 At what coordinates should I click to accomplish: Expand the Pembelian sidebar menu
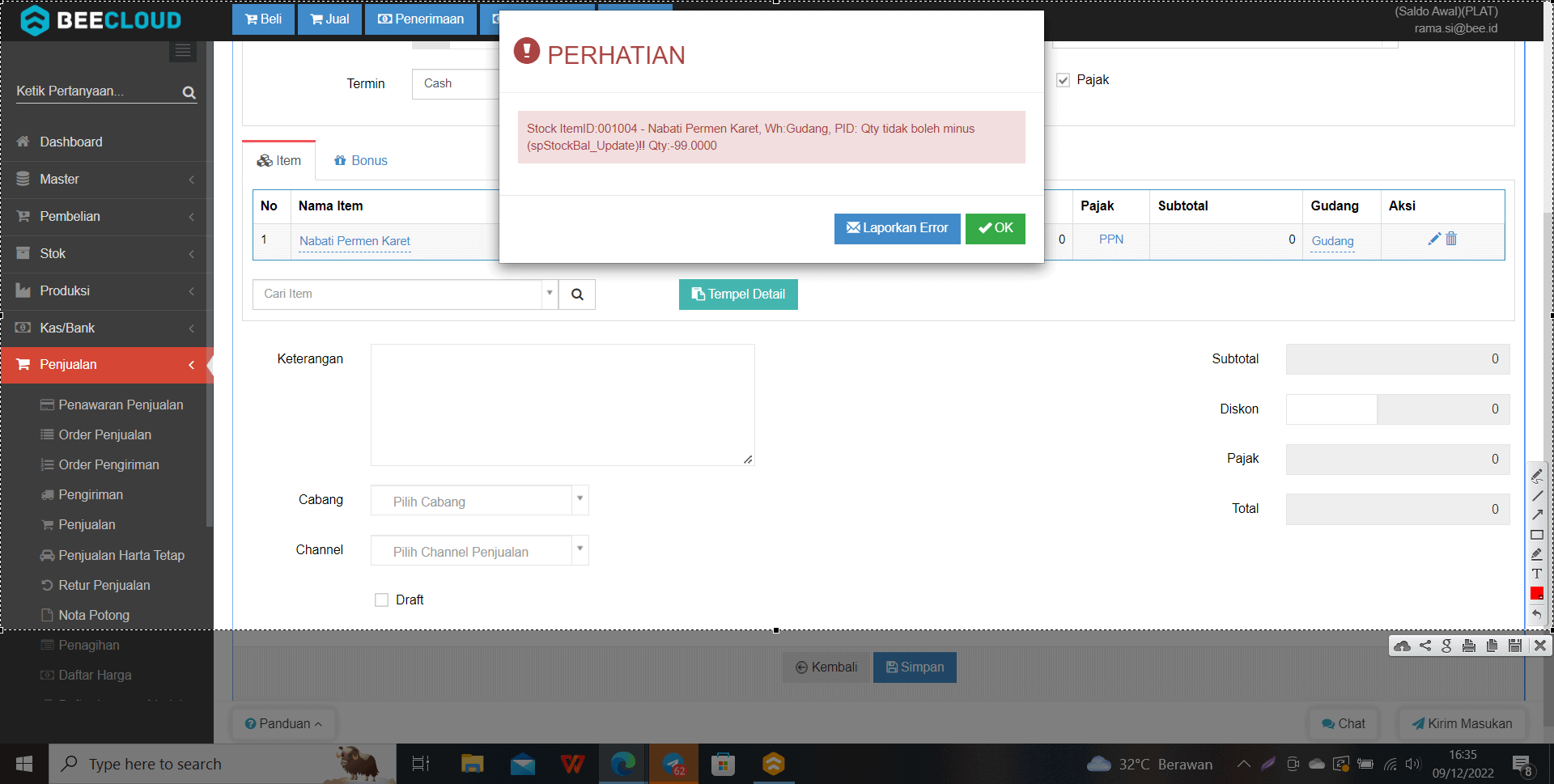106,217
